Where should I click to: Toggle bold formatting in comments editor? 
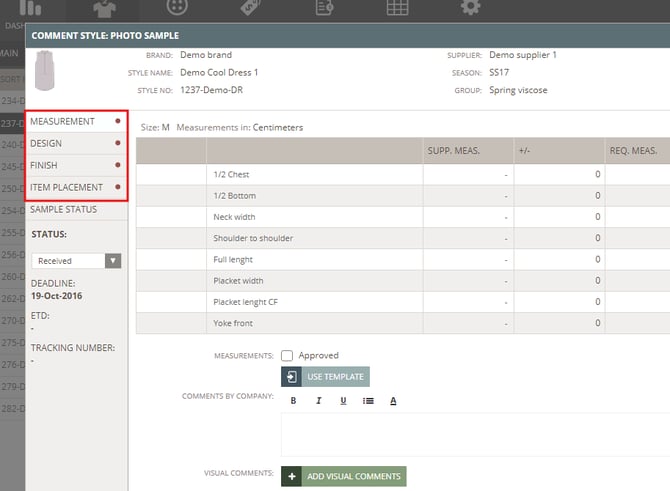(x=294, y=401)
